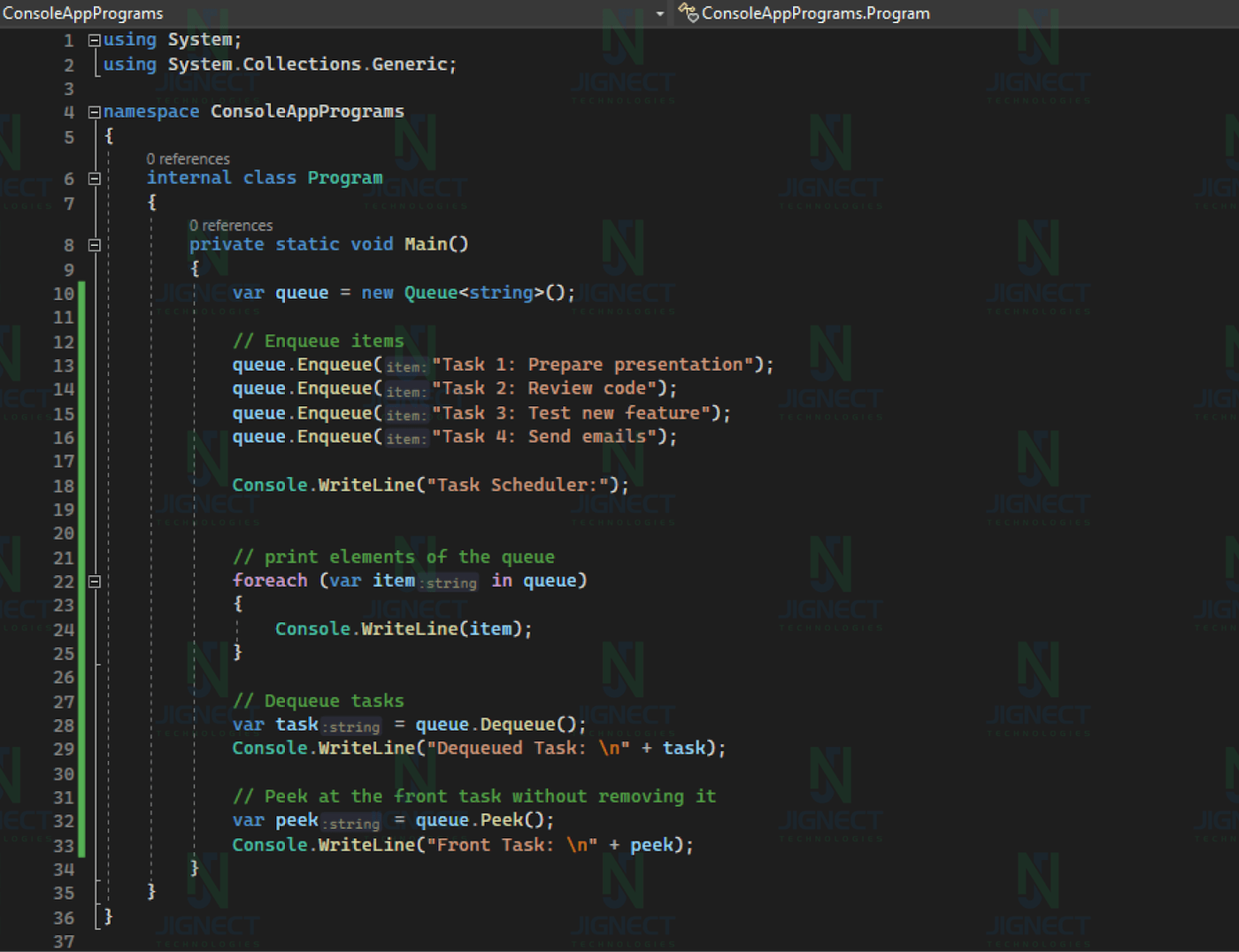
Task: Click the '0 references' CodeLens above class Program
Action: point(188,159)
